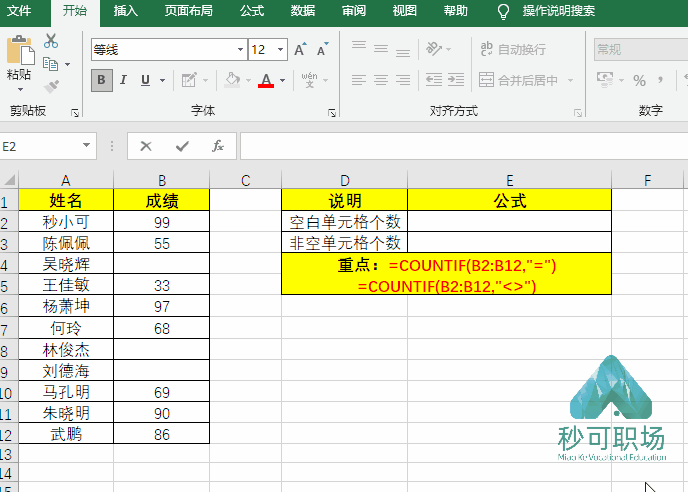
Task: Expand 字体 dialog launcher
Action: 332,113
